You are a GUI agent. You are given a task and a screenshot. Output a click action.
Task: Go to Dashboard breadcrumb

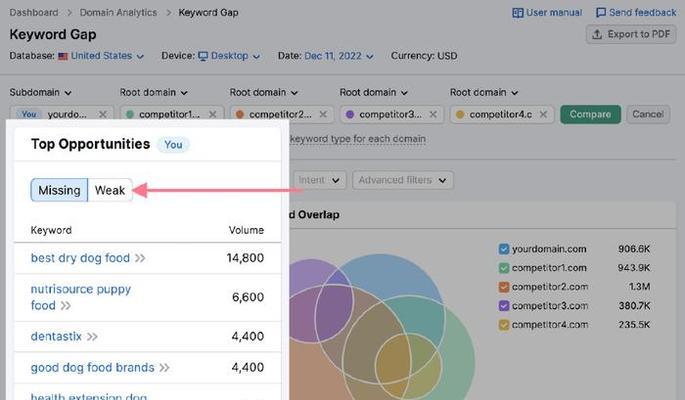click(x=34, y=13)
